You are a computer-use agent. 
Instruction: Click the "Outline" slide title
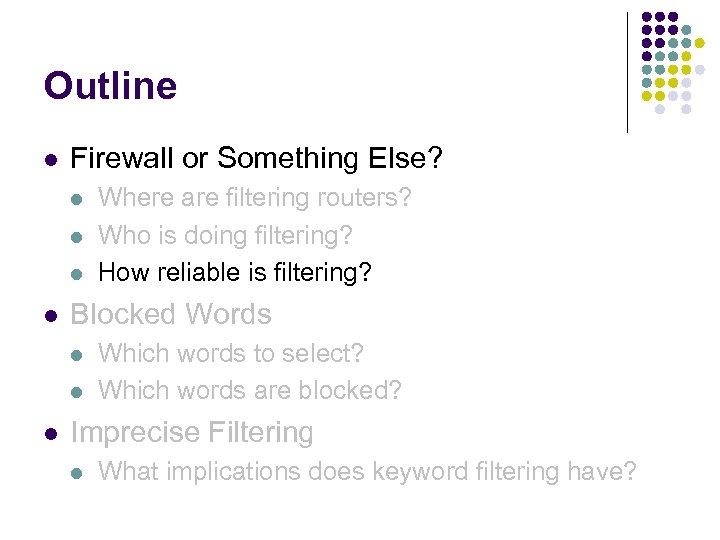pyautogui.click(x=110, y=86)
